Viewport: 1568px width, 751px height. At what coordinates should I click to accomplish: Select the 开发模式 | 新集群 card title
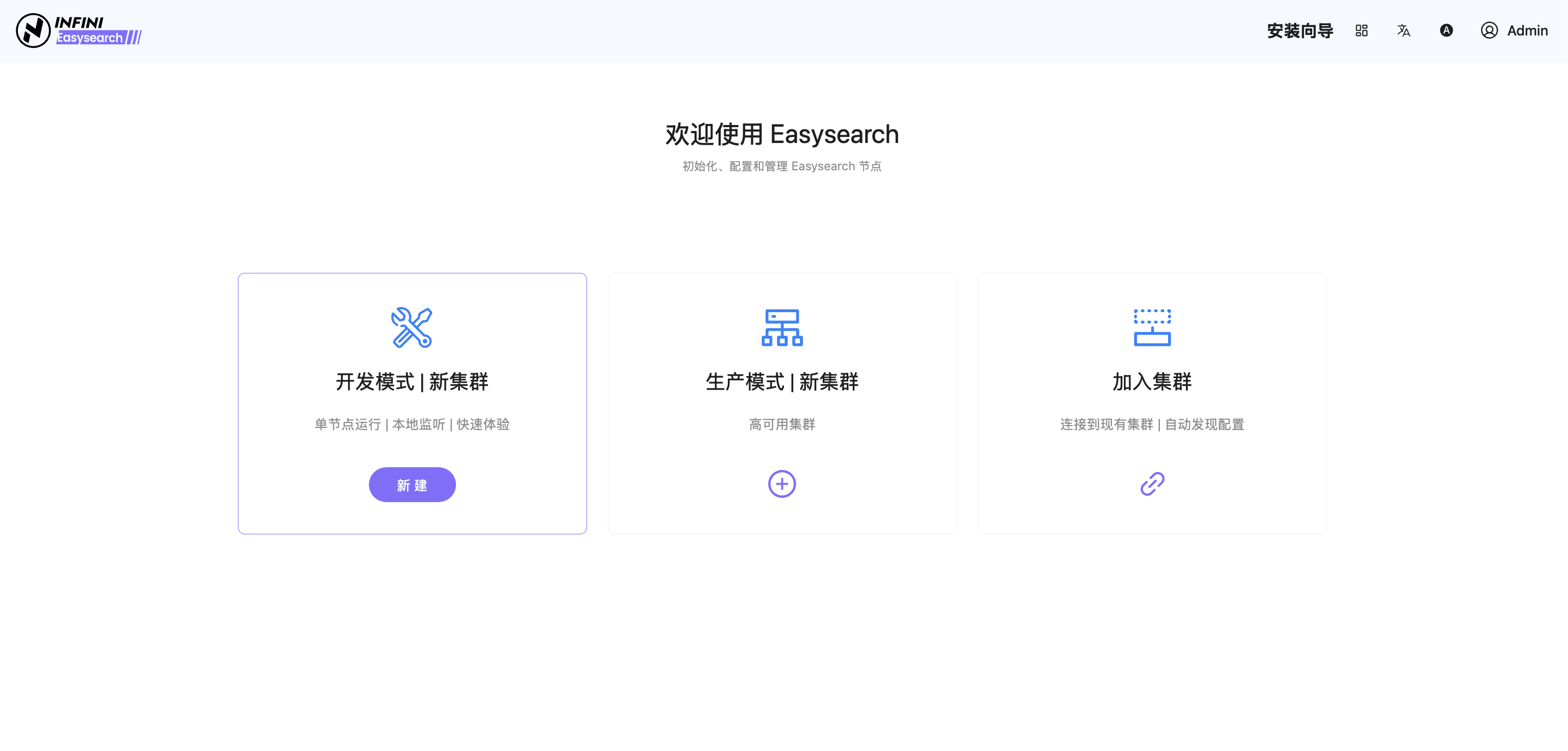411,382
